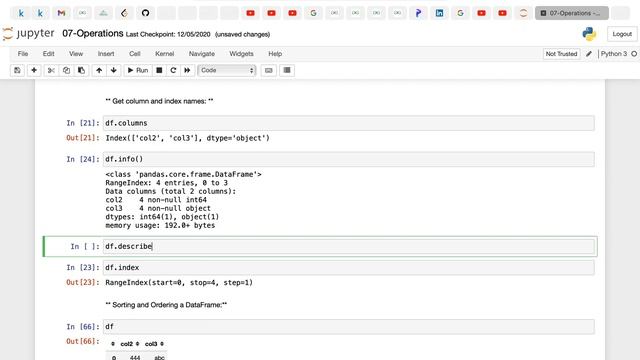Select the df.columns code cell
This screenshot has width=640, height=360.
click(349, 123)
